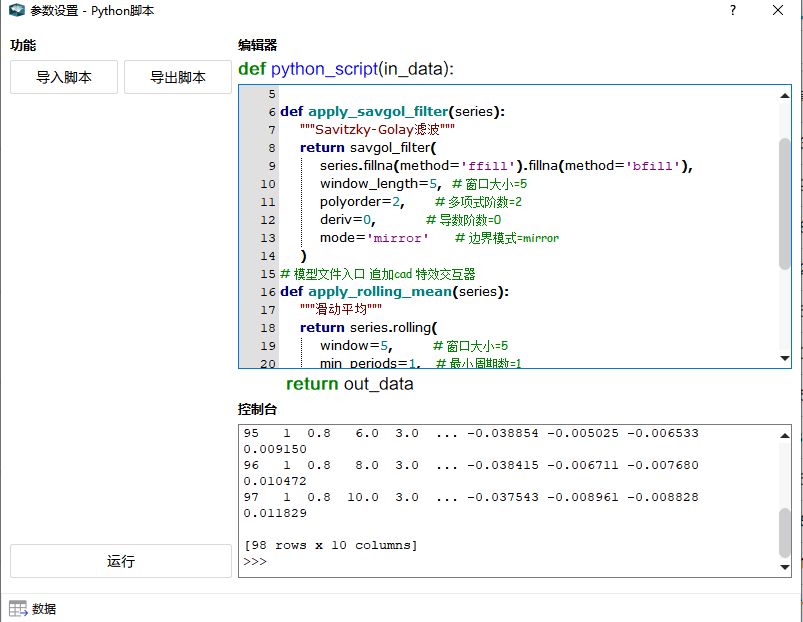
Task: Click editor scrollbar down arrow
Action: click(x=785, y=358)
